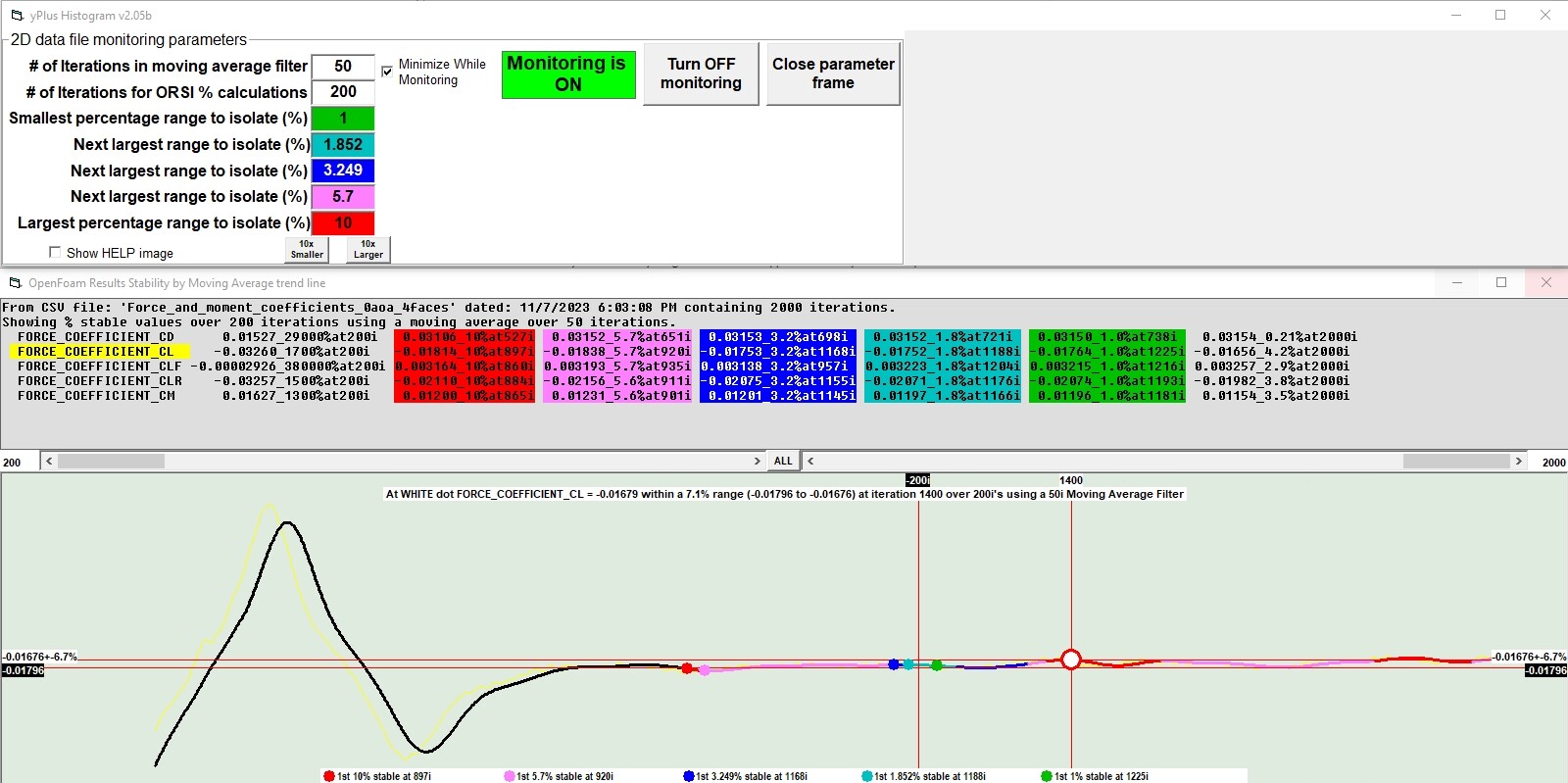Viewport: 1568px width, 783px height.
Task: Click the OpenFoam Results window title icon
Action: coord(15,283)
